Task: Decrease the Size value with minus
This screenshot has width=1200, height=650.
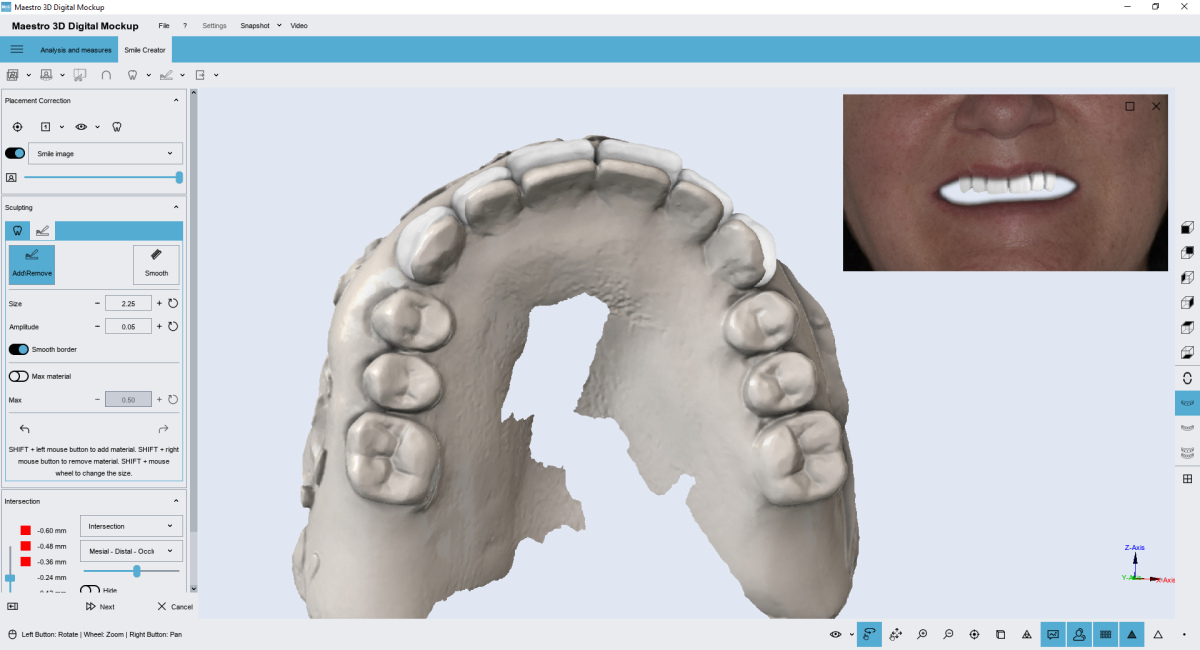Action: pos(97,303)
